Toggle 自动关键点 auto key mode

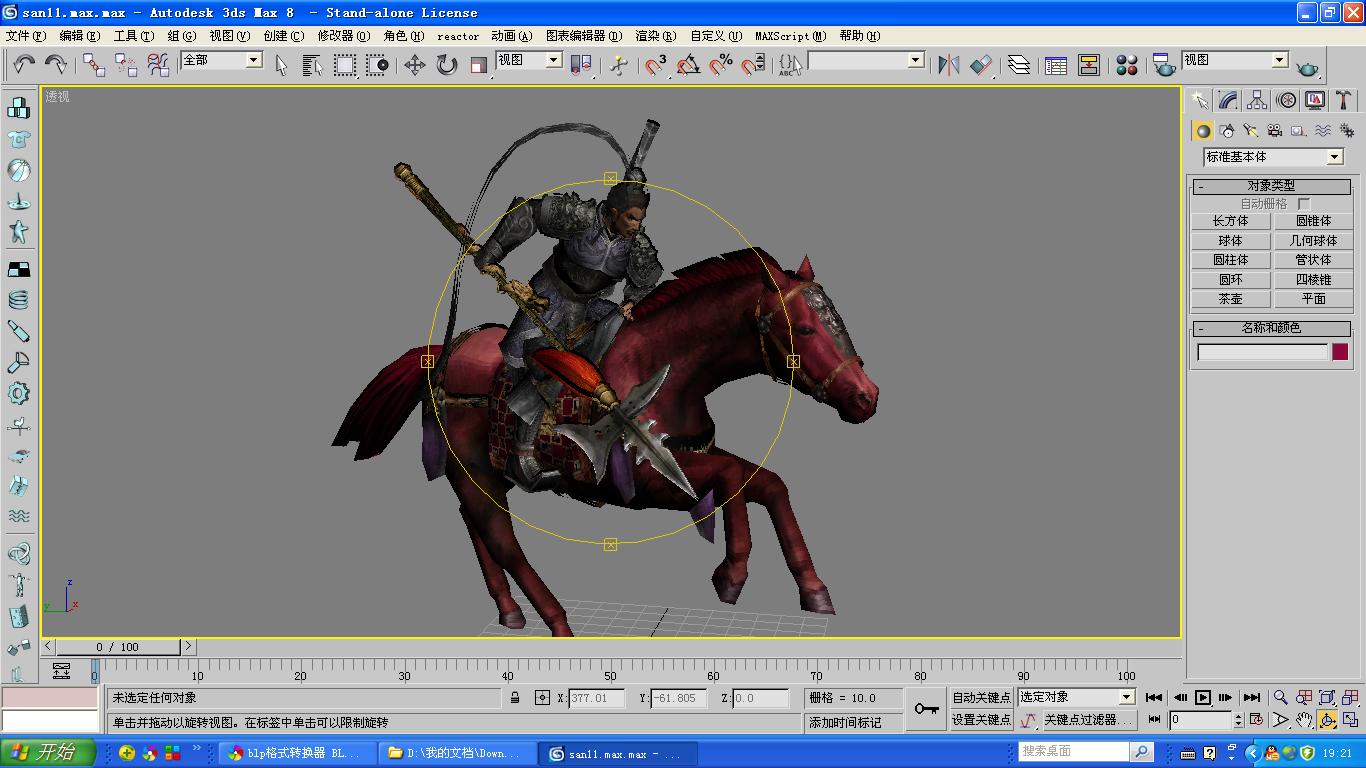tap(981, 697)
